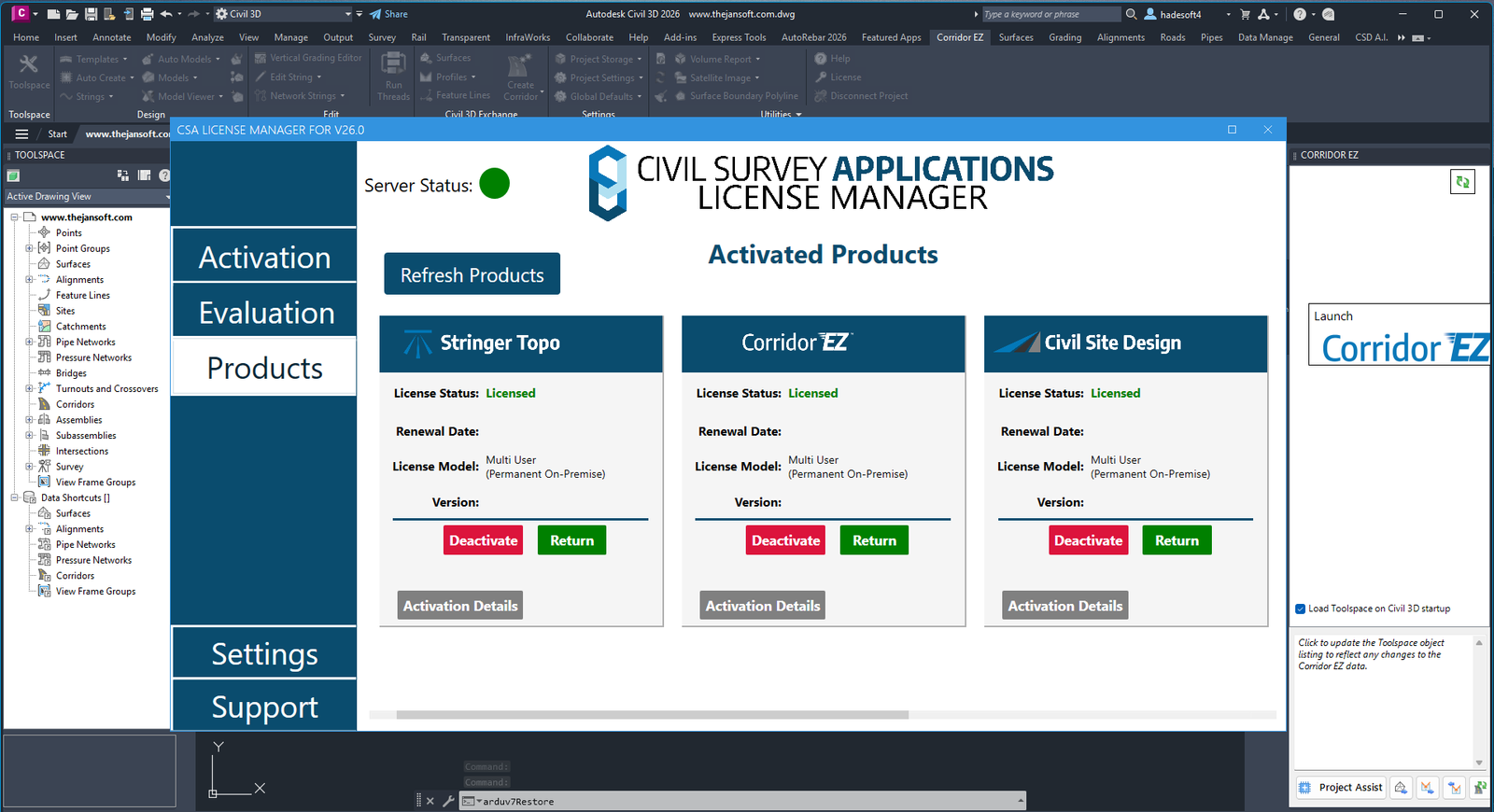
Task: Click the Refresh Products button
Action: pos(472,274)
